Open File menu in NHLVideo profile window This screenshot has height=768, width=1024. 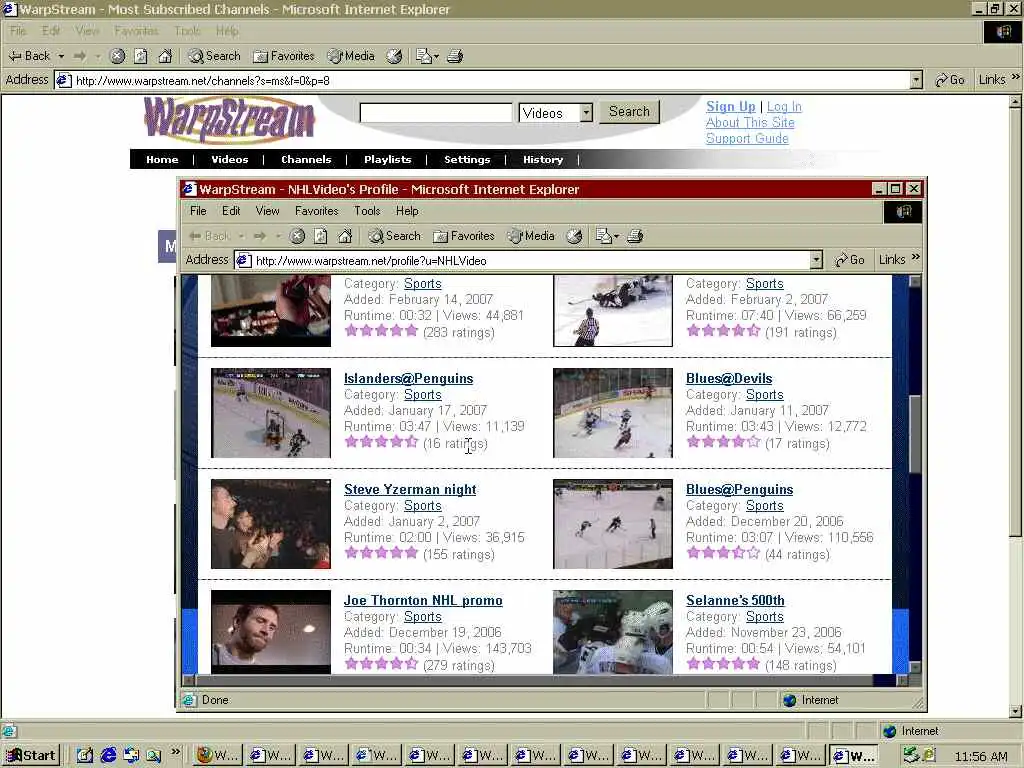(x=198, y=211)
